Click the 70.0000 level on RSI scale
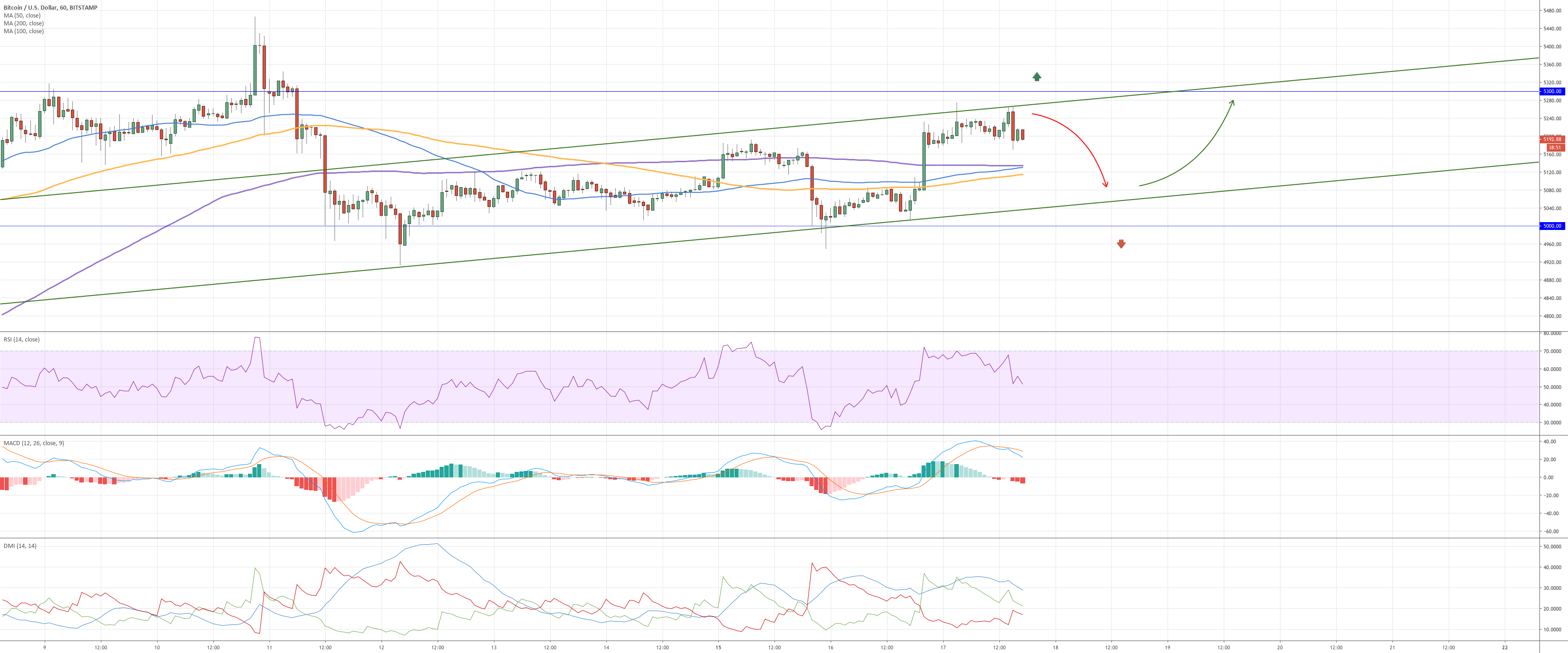This screenshot has width=1568, height=653. pyautogui.click(x=1551, y=351)
